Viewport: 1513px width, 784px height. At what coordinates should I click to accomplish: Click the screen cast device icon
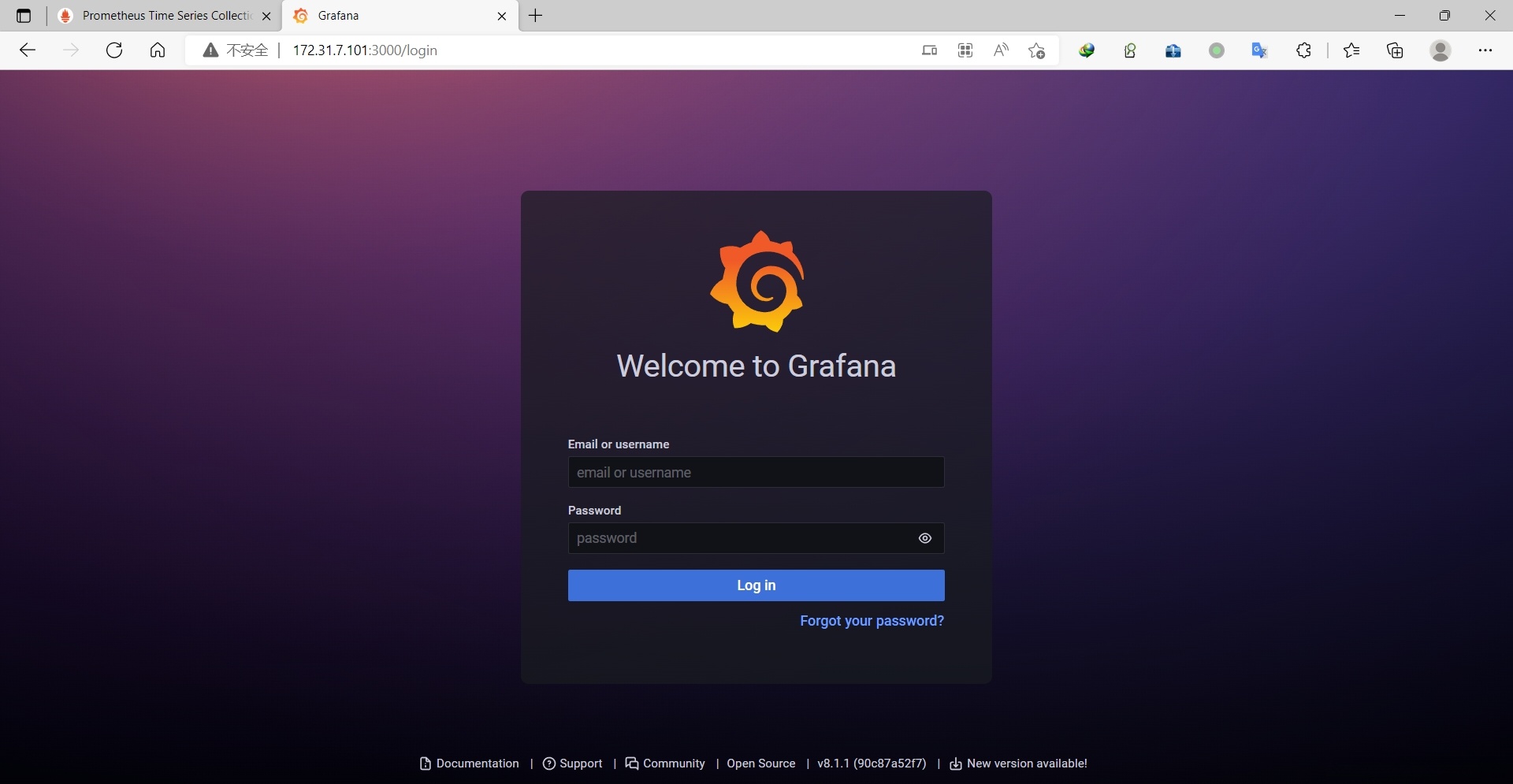[x=930, y=50]
